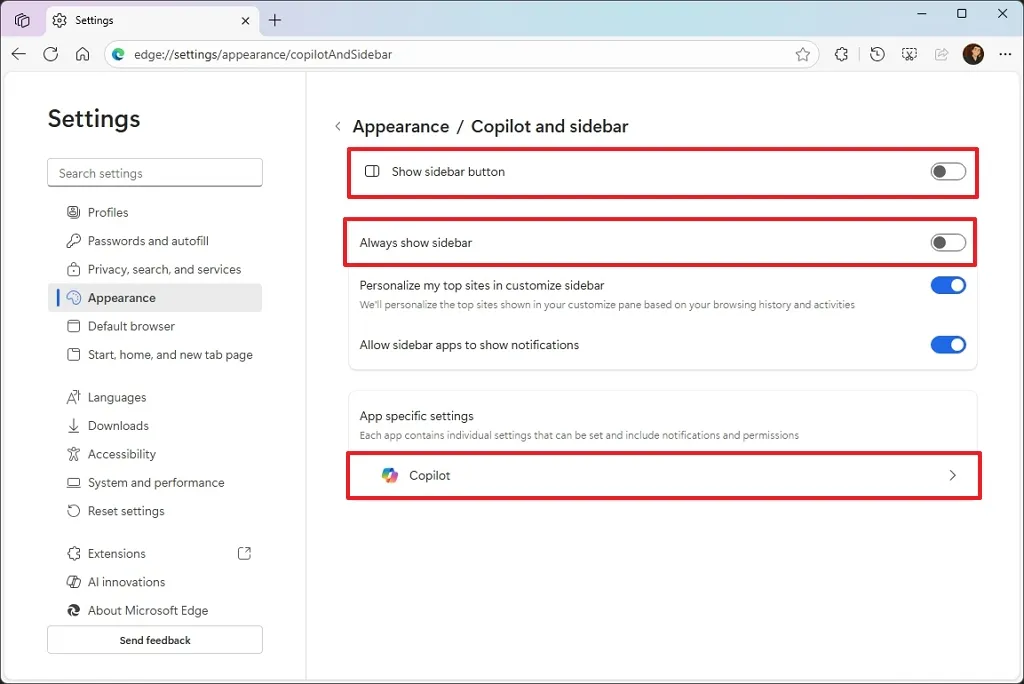Select Default browser in the settings sidebar

click(x=129, y=326)
